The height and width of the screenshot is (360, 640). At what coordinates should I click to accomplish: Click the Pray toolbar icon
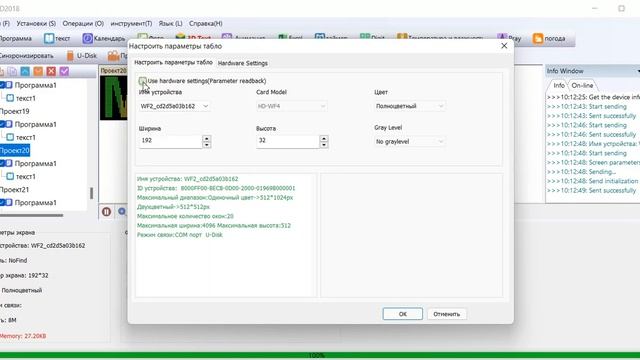[x=502, y=38]
